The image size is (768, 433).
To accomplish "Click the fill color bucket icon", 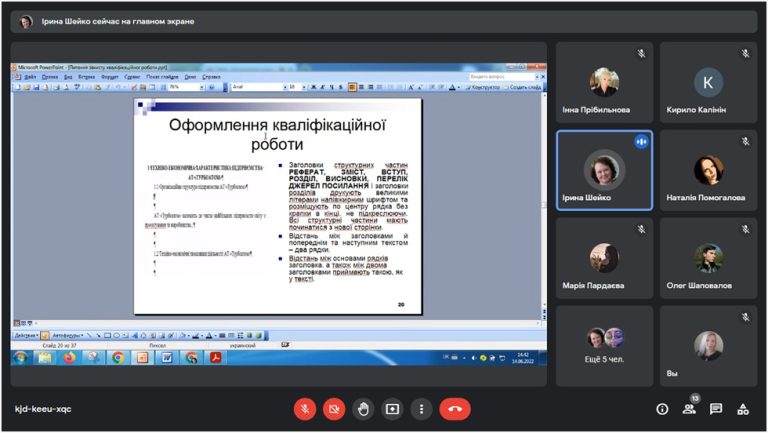I will [182, 336].
